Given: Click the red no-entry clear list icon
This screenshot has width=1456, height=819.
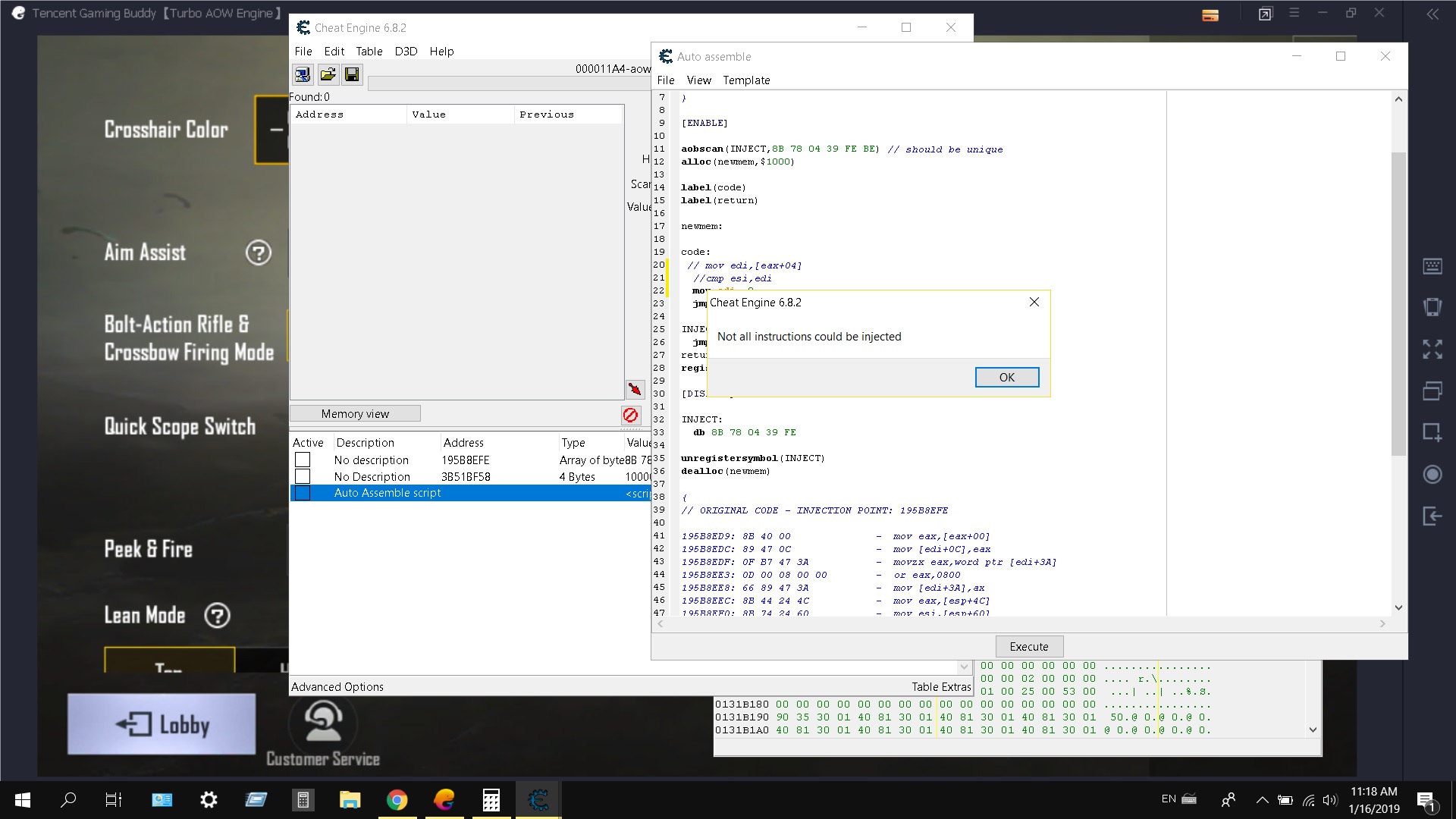Looking at the screenshot, I should [630, 415].
